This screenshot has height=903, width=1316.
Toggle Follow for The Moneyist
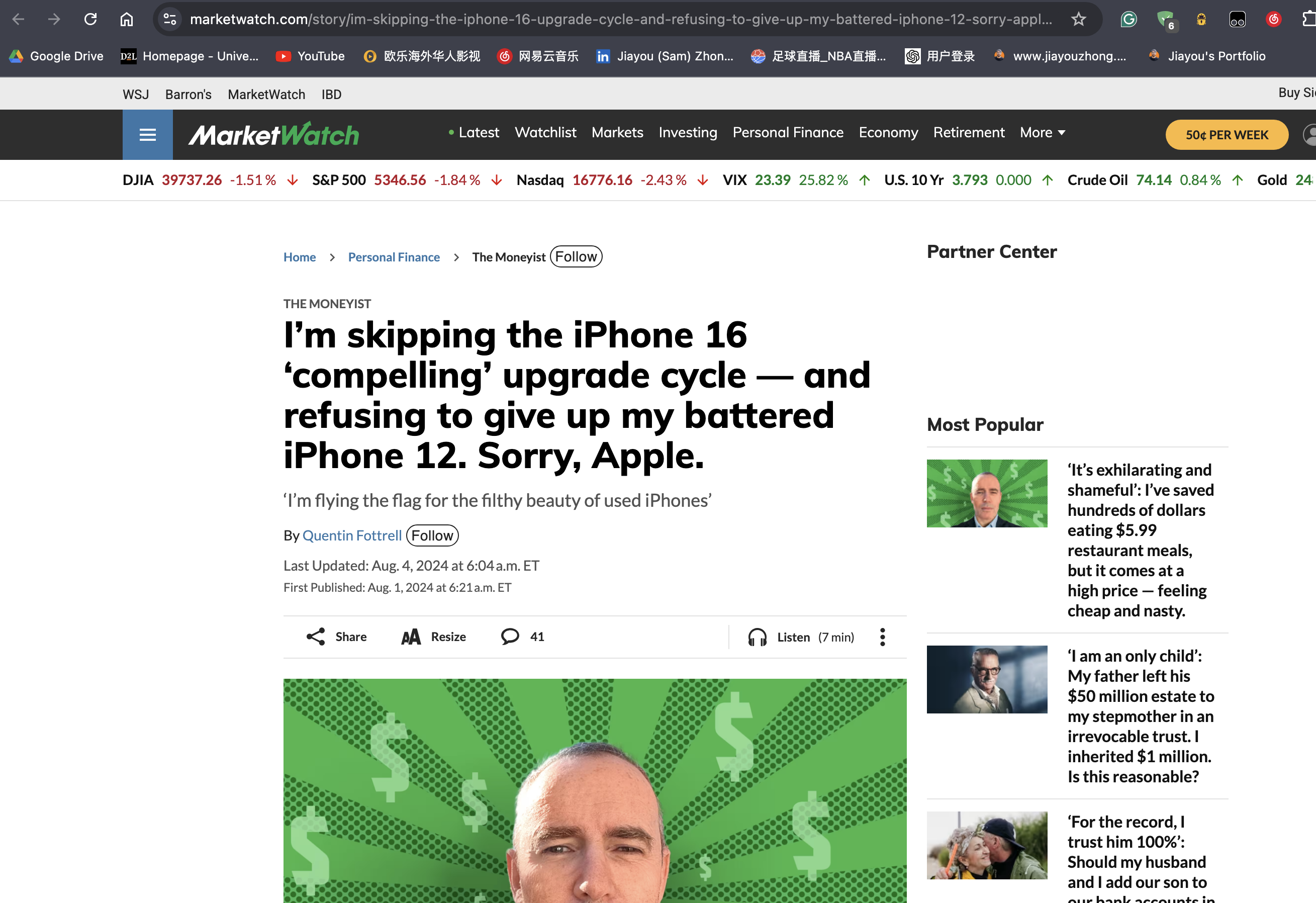[576, 256]
